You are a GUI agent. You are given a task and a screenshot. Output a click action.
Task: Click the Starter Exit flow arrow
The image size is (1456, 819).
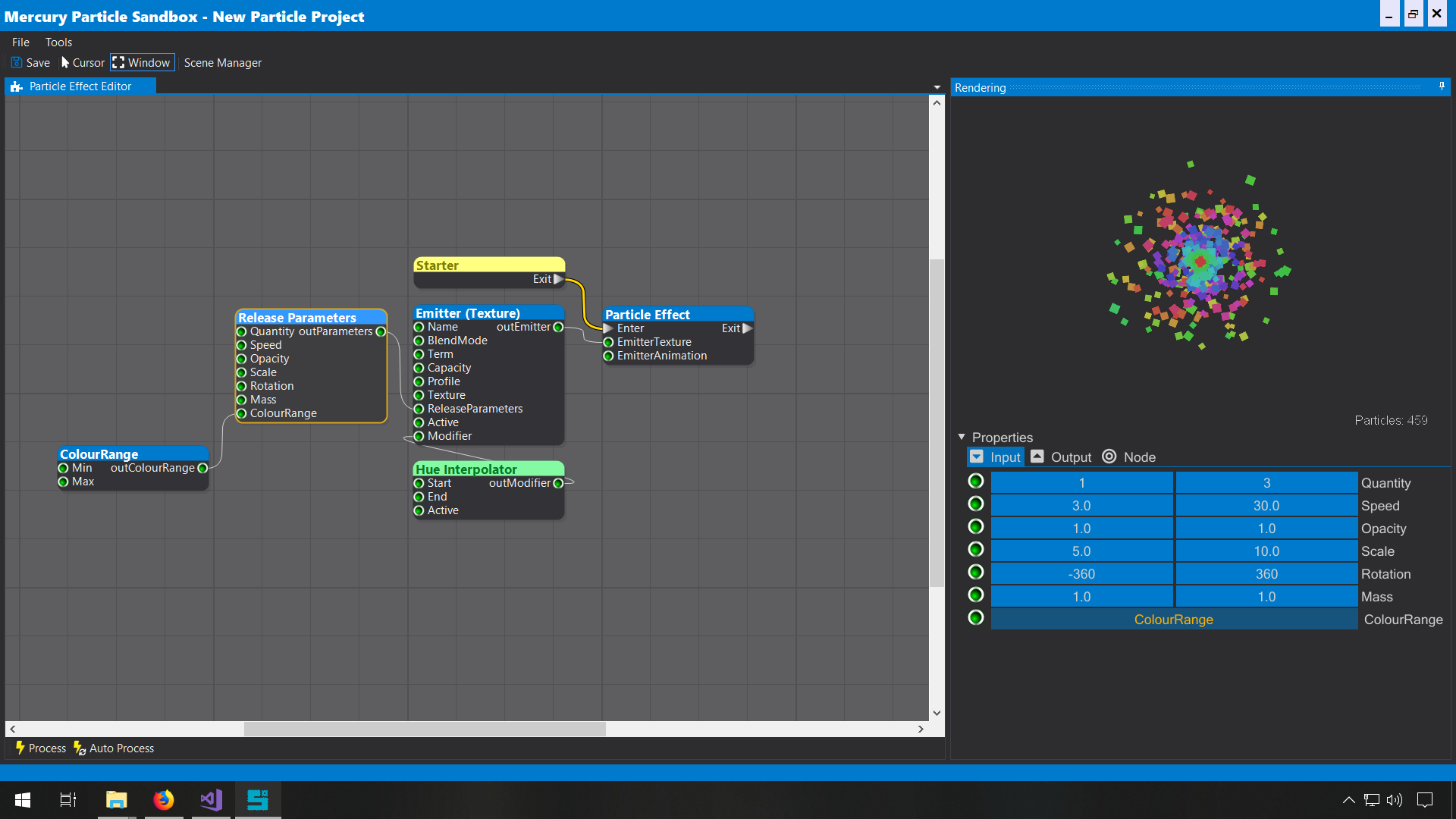click(x=558, y=279)
